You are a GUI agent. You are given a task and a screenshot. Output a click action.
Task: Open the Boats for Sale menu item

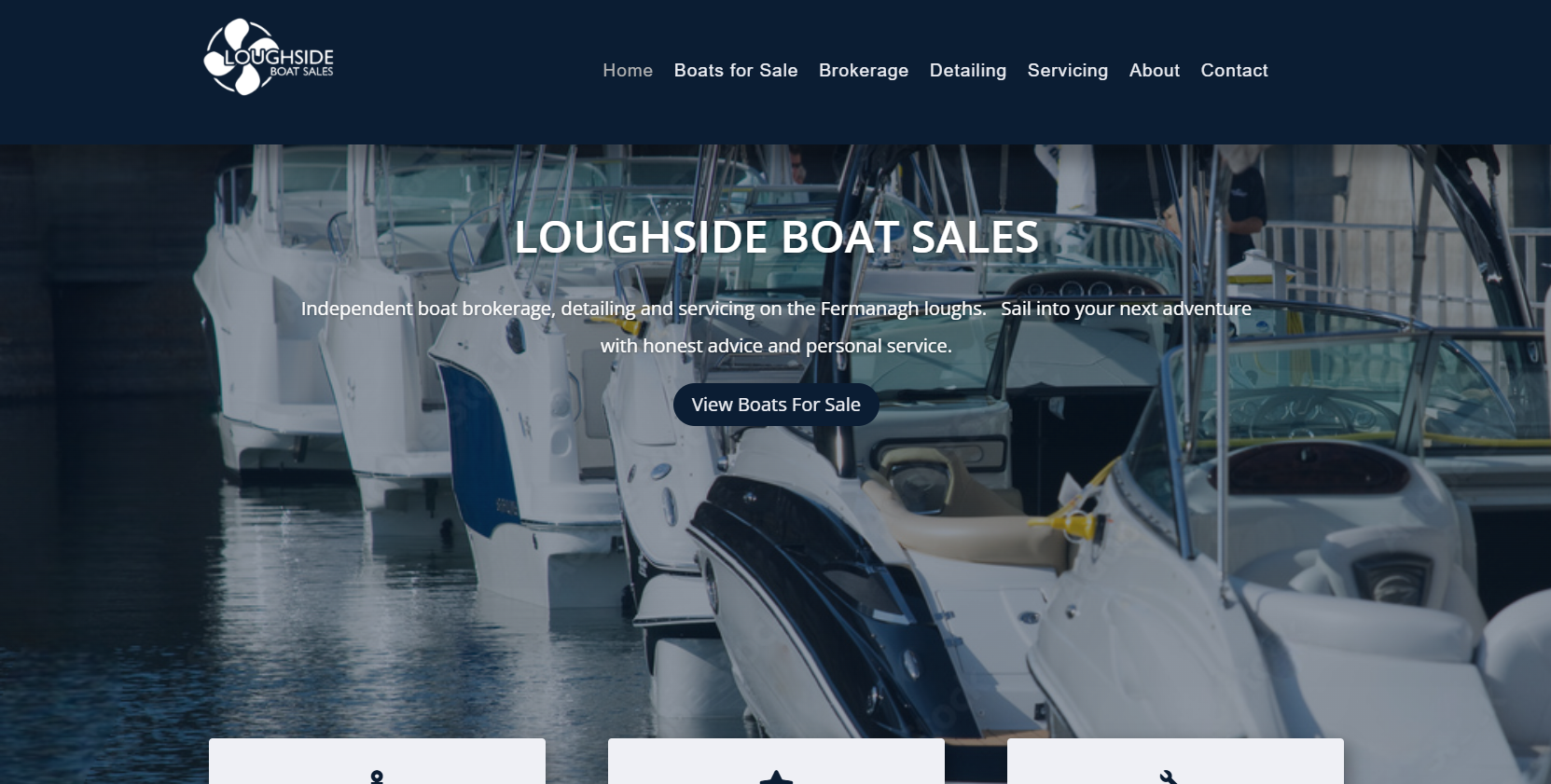point(736,70)
